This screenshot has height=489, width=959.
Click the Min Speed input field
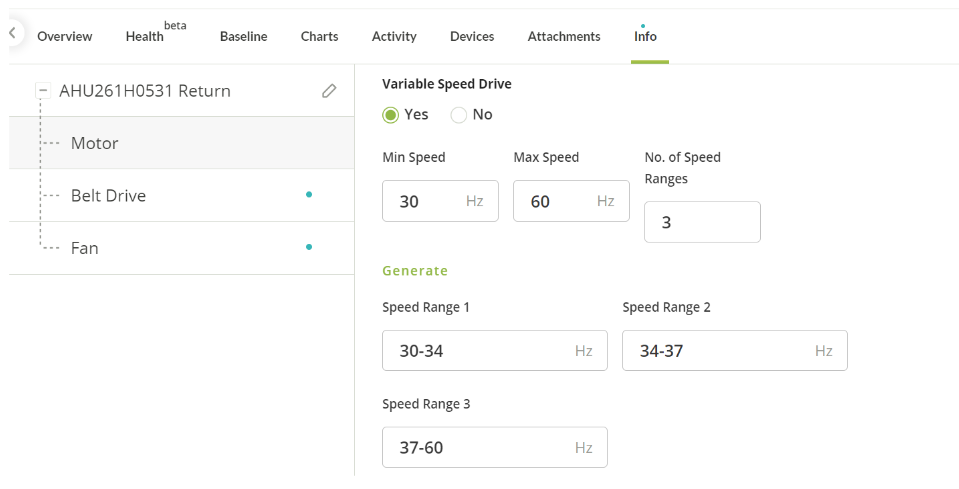point(440,201)
